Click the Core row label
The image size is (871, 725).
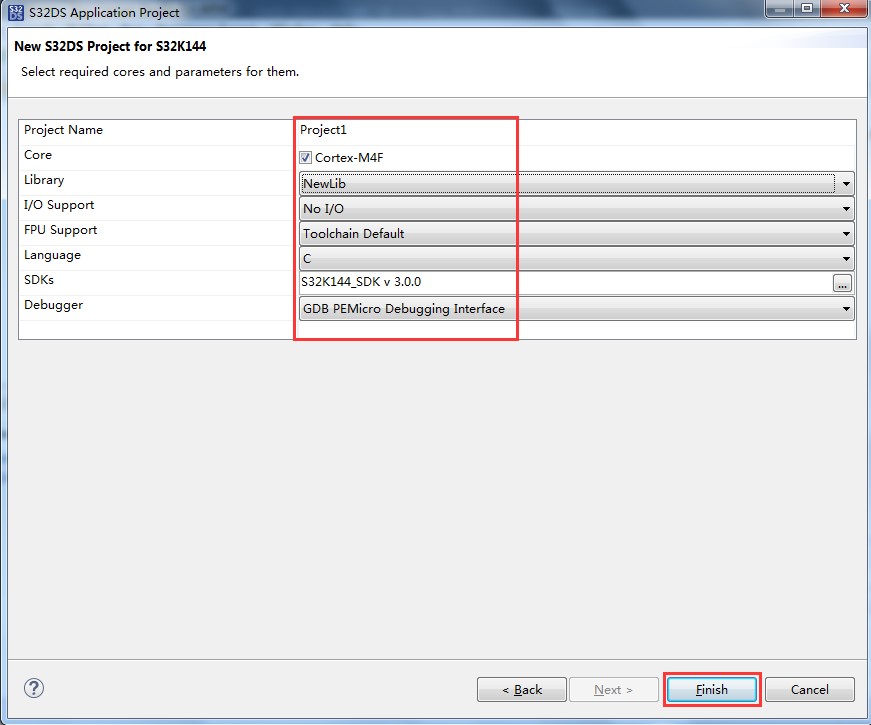click(x=38, y=155)
